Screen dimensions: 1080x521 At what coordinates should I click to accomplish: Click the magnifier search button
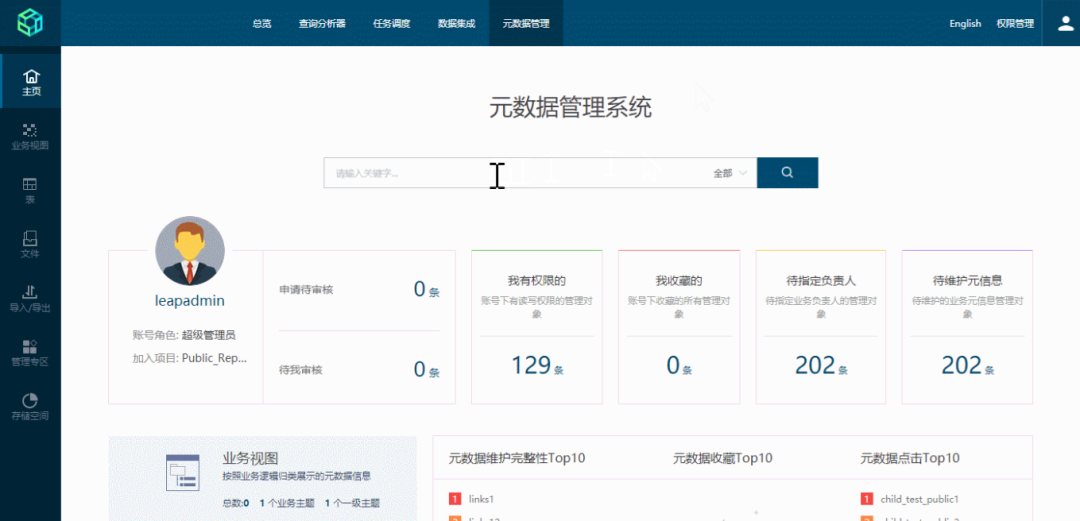787,172
